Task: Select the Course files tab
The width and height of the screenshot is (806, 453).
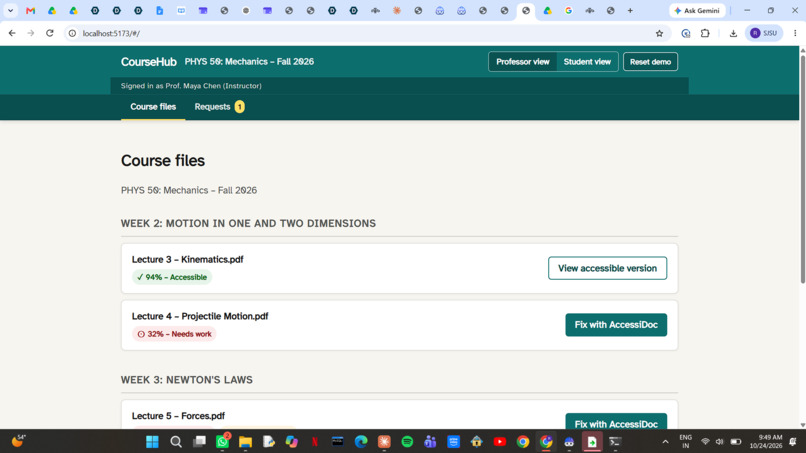Action: coord(153,107)
